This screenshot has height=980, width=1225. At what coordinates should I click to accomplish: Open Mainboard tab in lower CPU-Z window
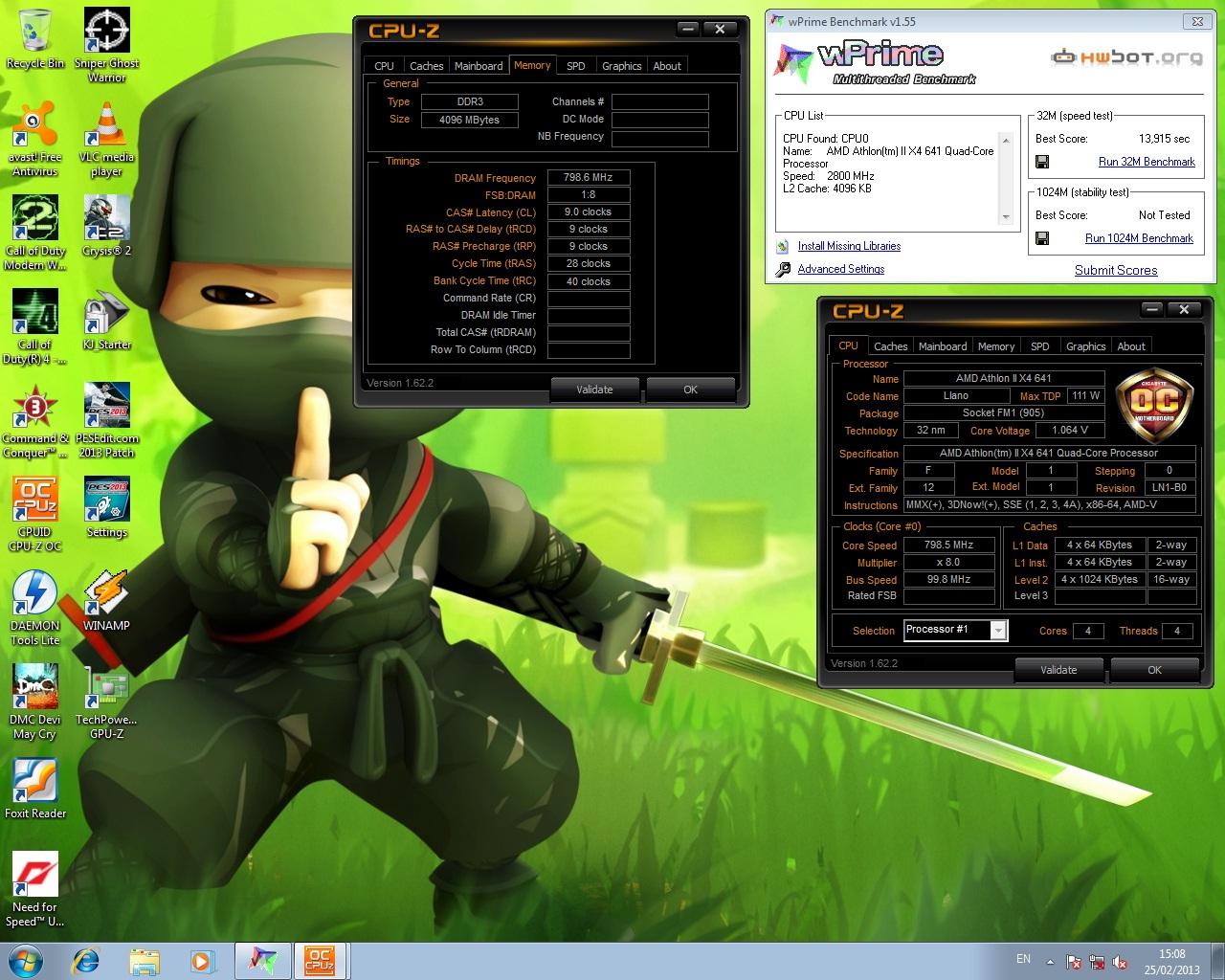943,346
